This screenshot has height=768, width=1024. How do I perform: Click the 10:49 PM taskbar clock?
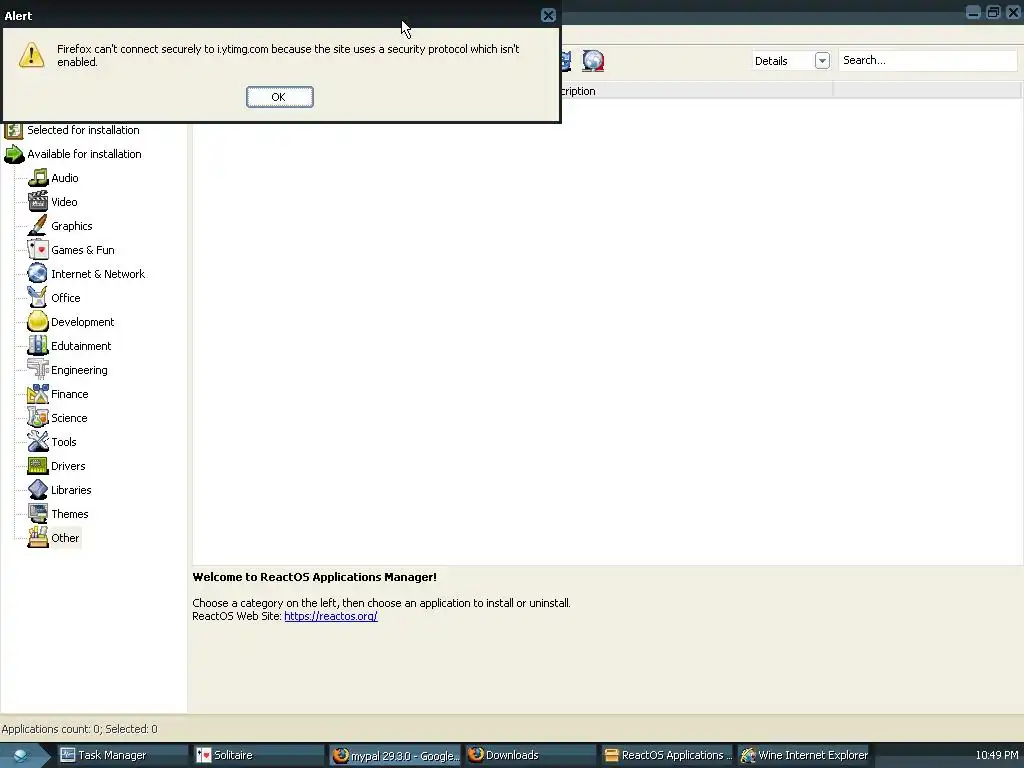tap(997, 755)
